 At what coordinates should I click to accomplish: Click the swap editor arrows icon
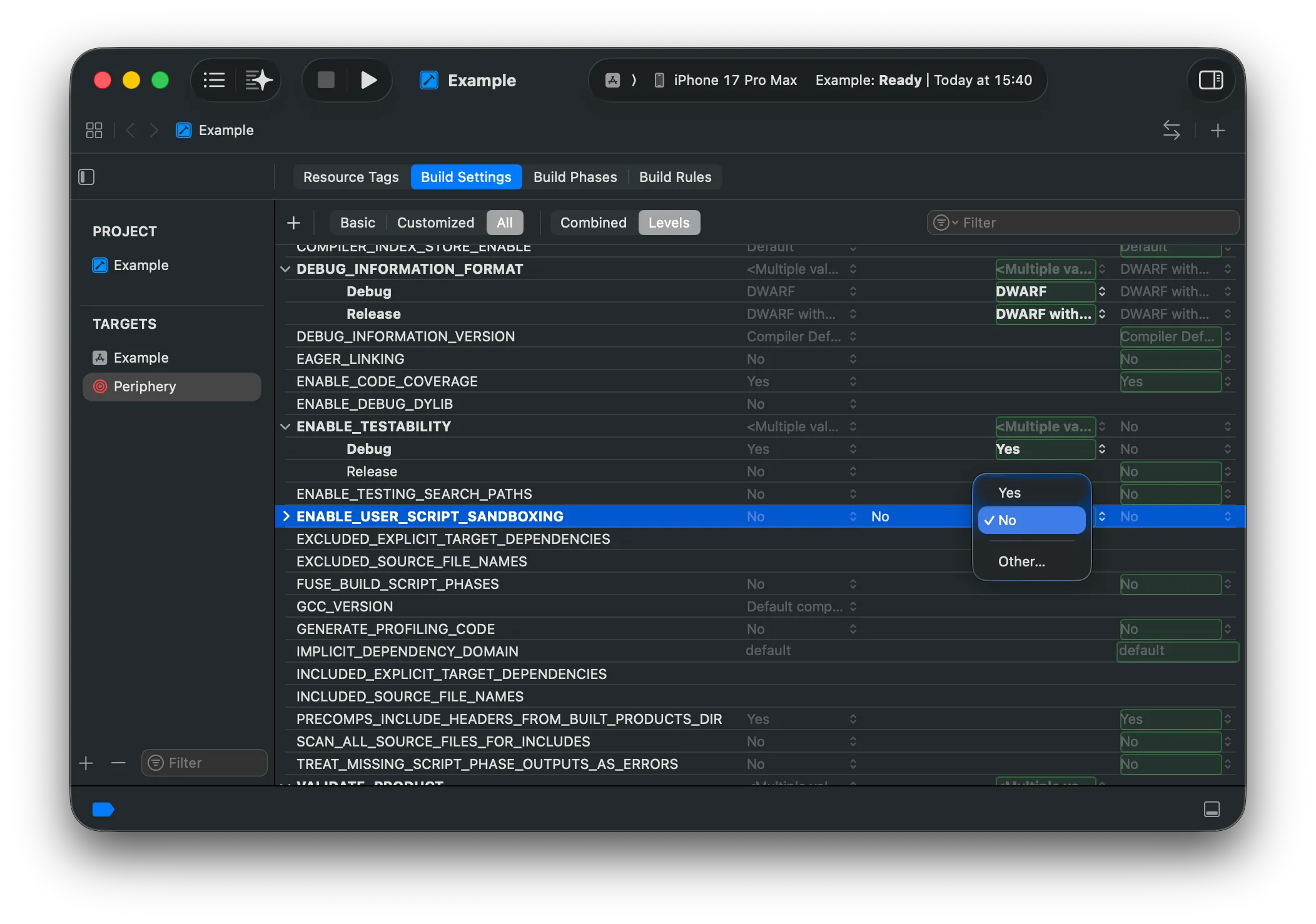click(1171, 130)
